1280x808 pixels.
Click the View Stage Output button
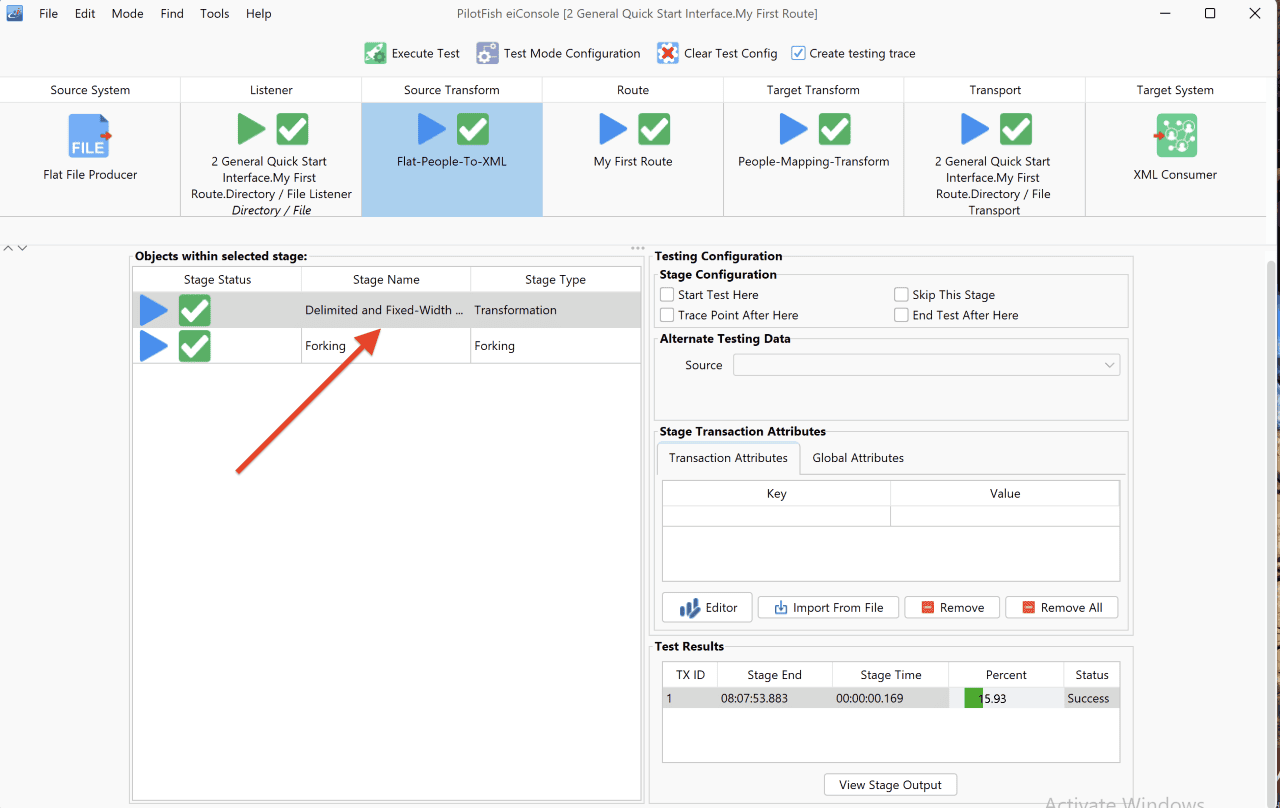pyautogui.click(x=890, y=785)
